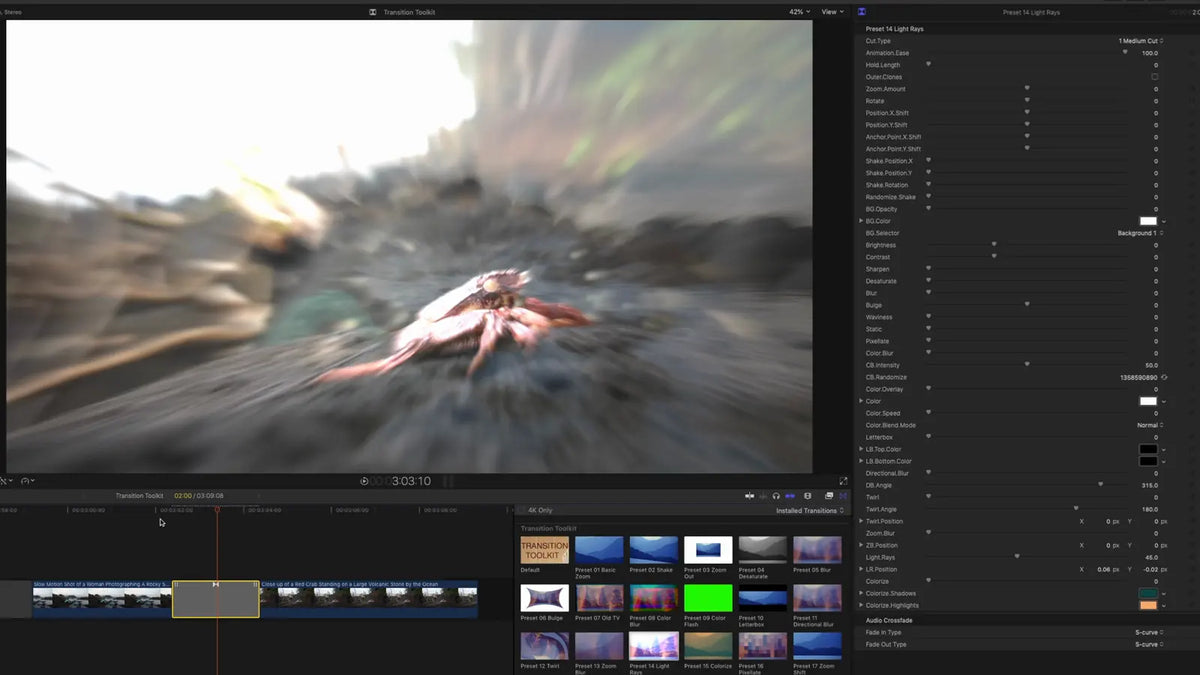Open the Cut.Type dropdown

click(1141, 41)
